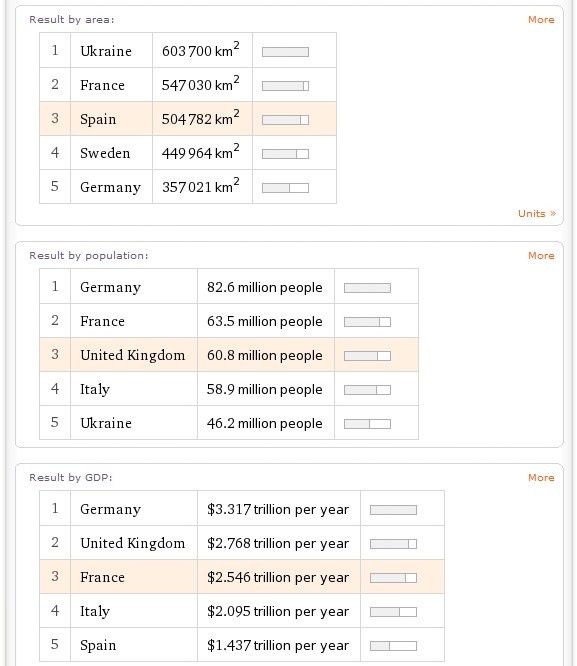Select Ukraine row in area table

188,50
